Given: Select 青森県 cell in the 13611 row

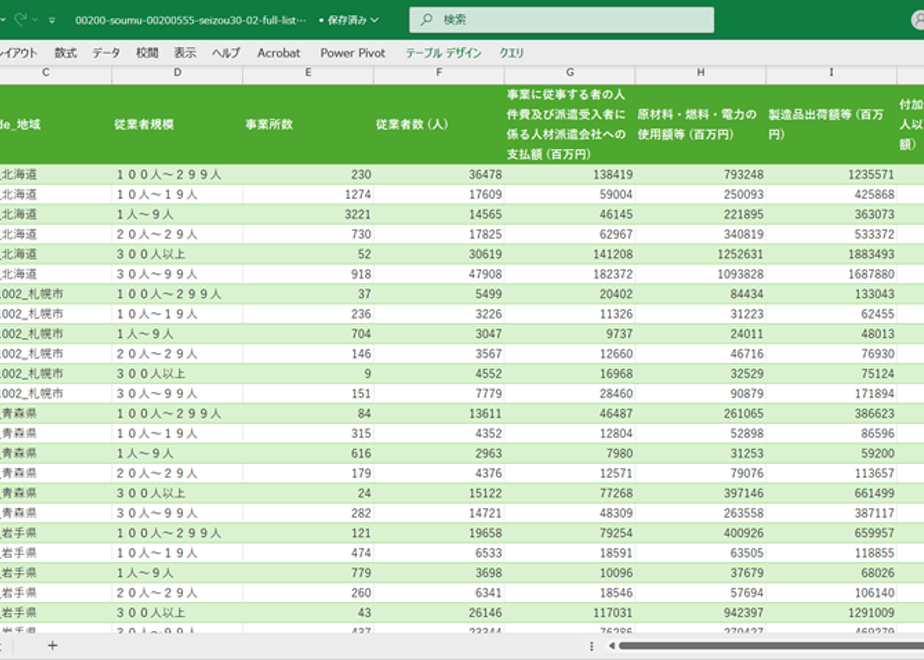Looking at the screenshot, I should (x=55, y=414).
